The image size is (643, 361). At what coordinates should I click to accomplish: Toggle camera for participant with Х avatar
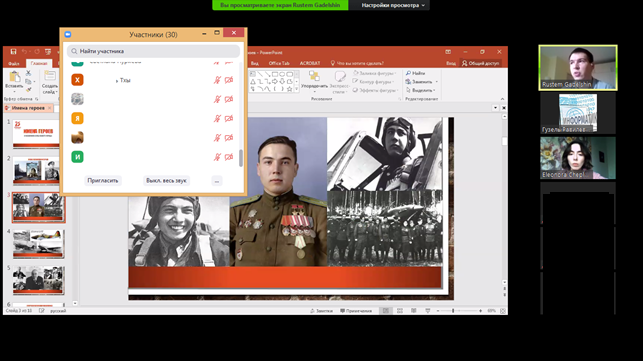[x=229, y=80]
